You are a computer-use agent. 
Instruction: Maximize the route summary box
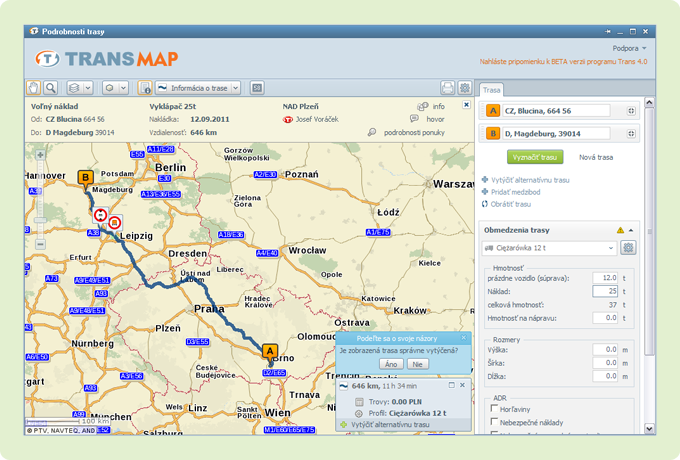tap(451, 385)
